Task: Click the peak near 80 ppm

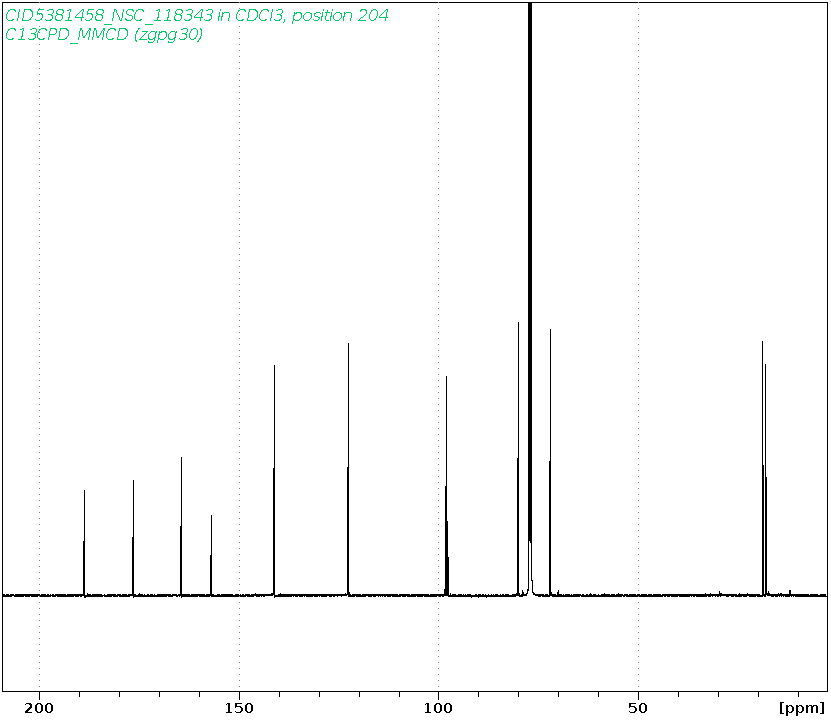Action: coord(518,459)
